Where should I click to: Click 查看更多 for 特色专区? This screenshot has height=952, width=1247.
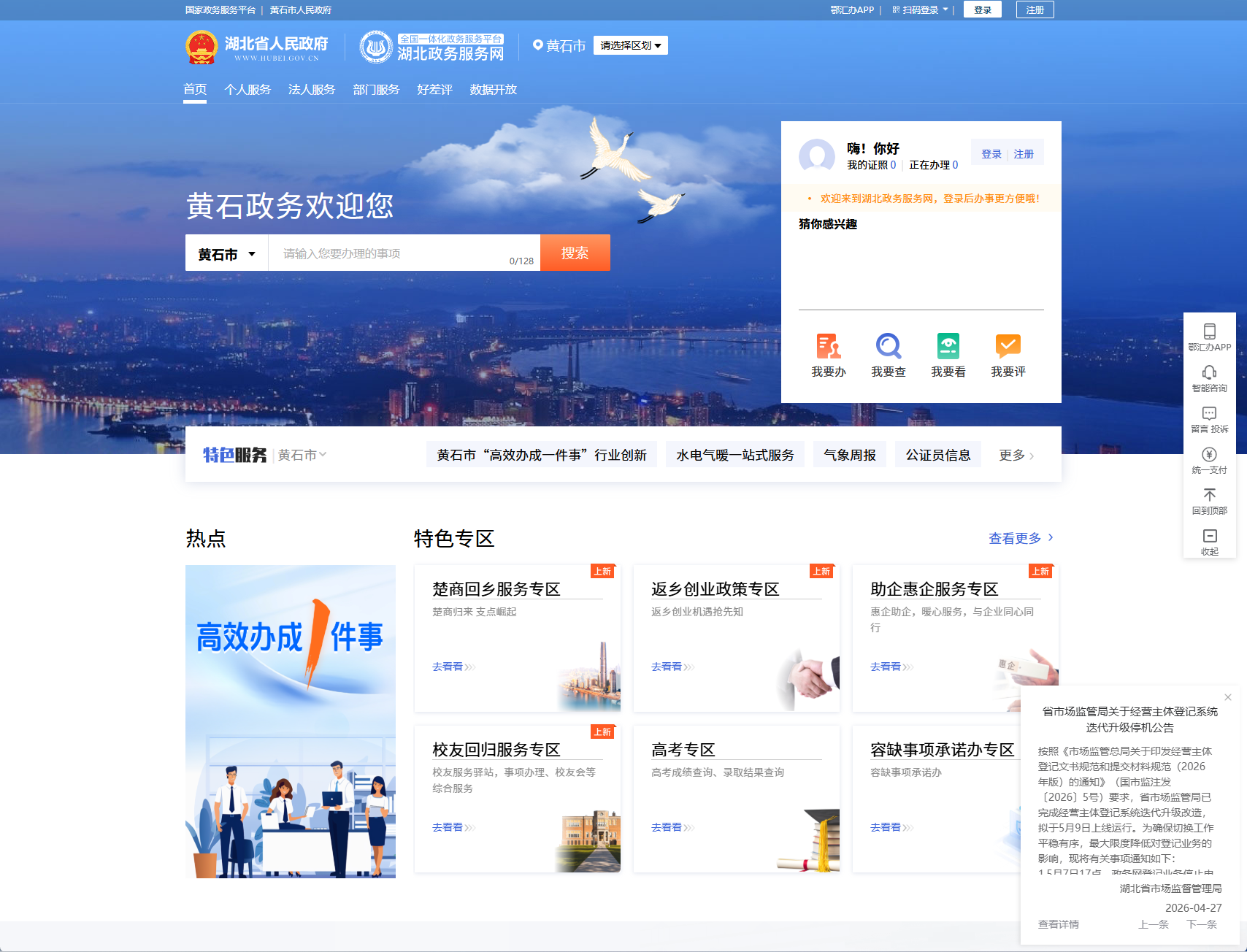click(1021, 538)
